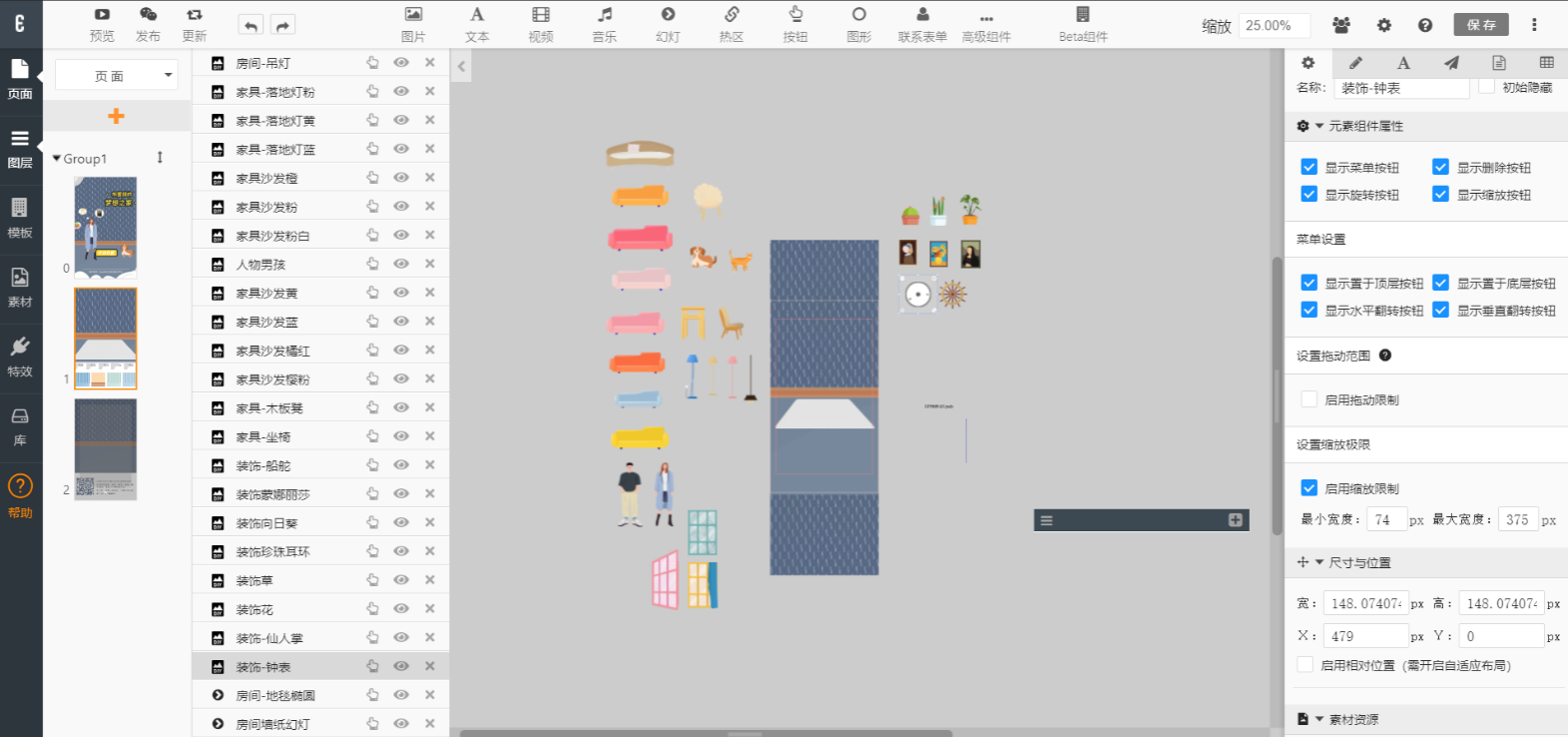Delete the 人物男孩 layer

(x=430, y=264)
